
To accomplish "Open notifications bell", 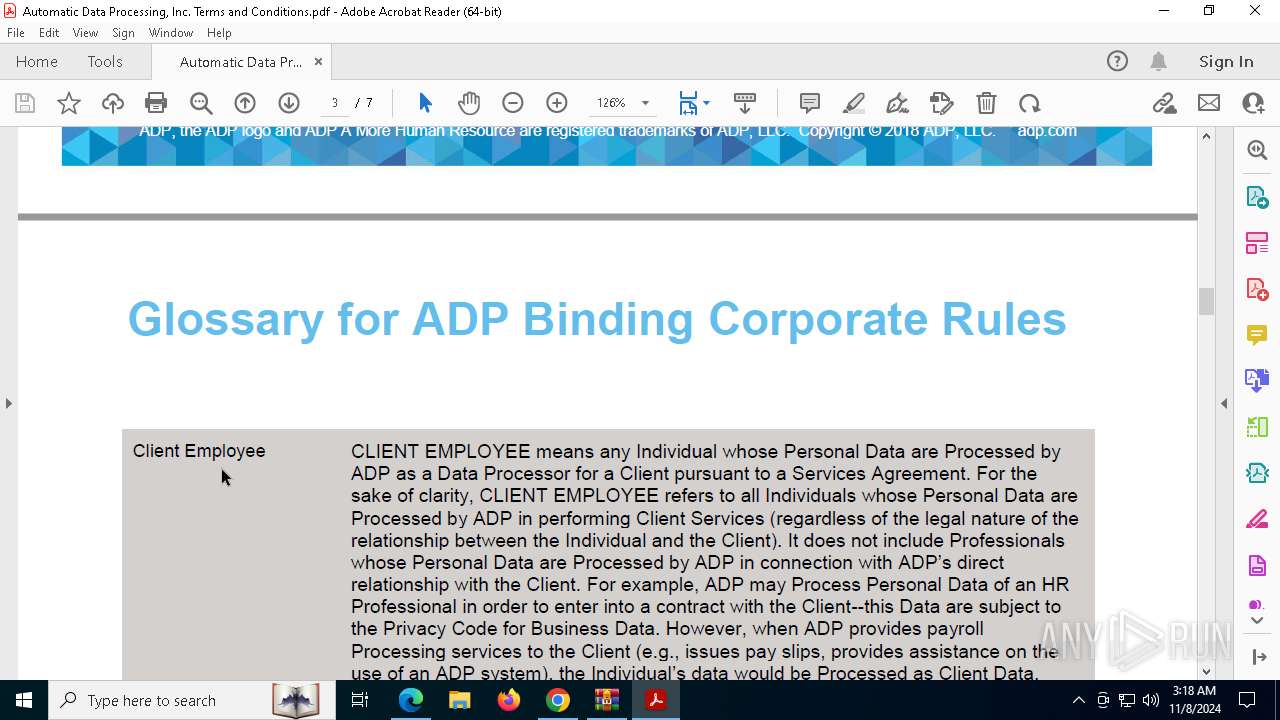I will 1158,61.
